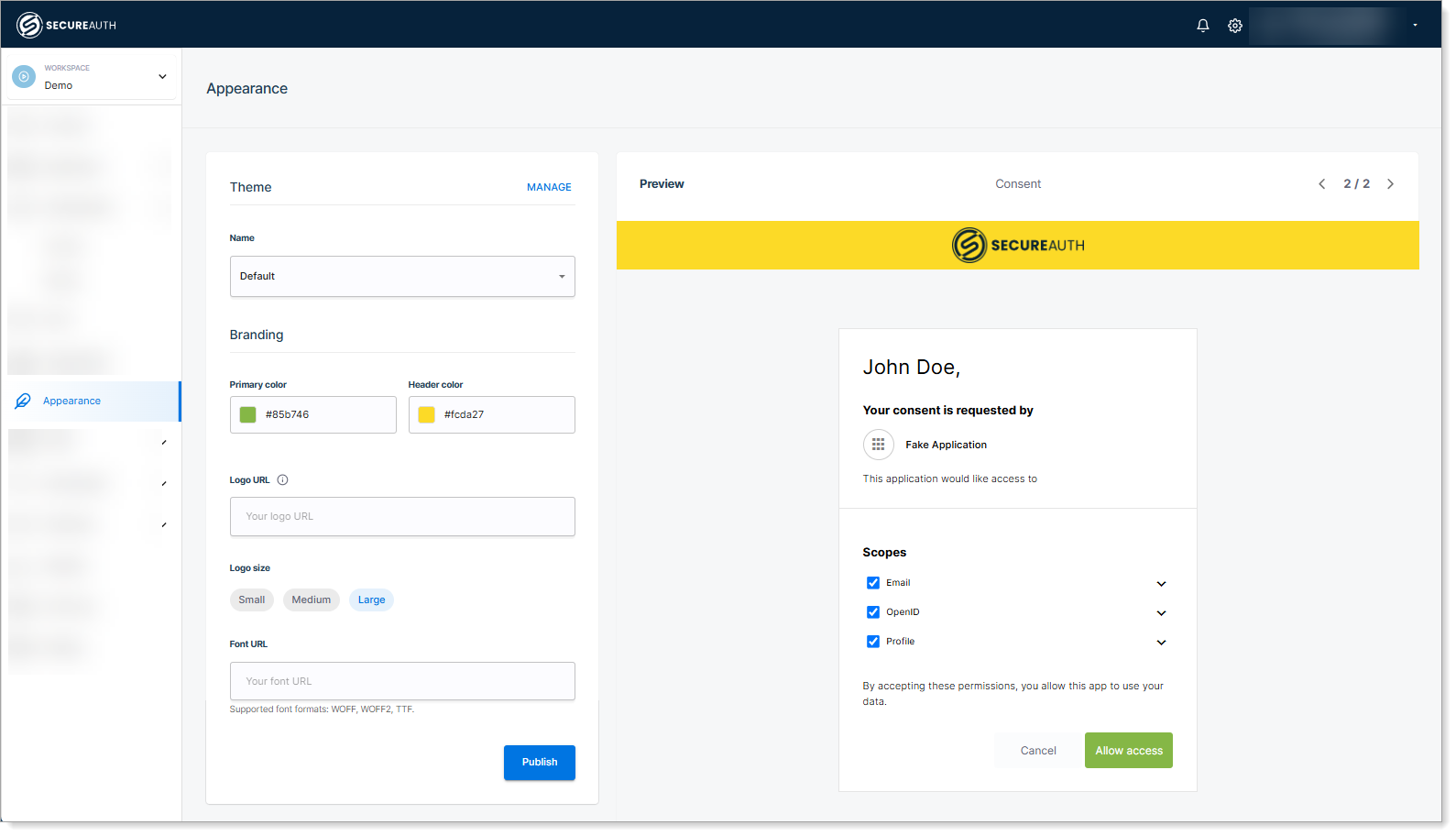
Task: Click the Fake Application grid icon
Action: (878, 445)
